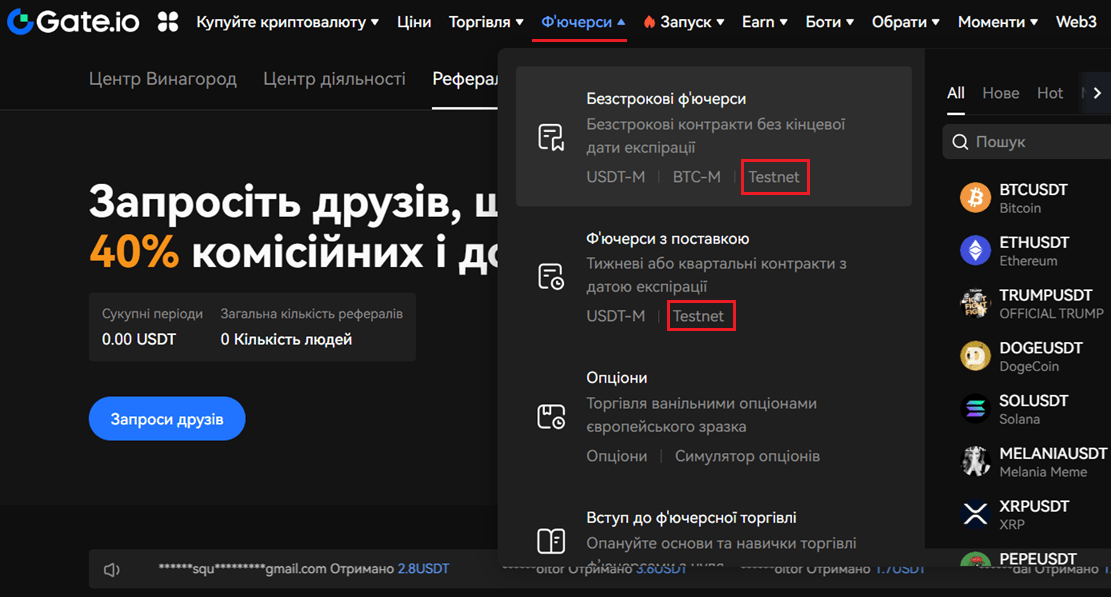Open the Боти dropdown menu
This screenshot has width=1111, height=597.
[830, 22]
